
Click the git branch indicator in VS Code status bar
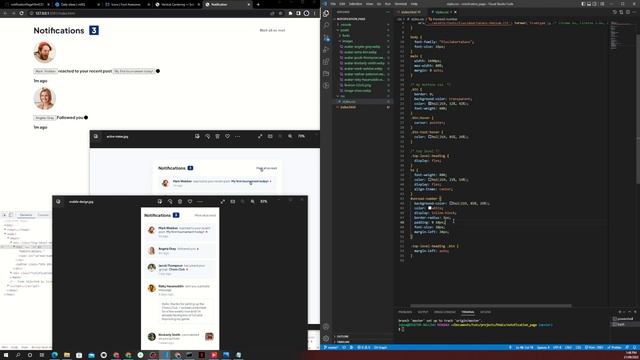click(x=331, y=347)
